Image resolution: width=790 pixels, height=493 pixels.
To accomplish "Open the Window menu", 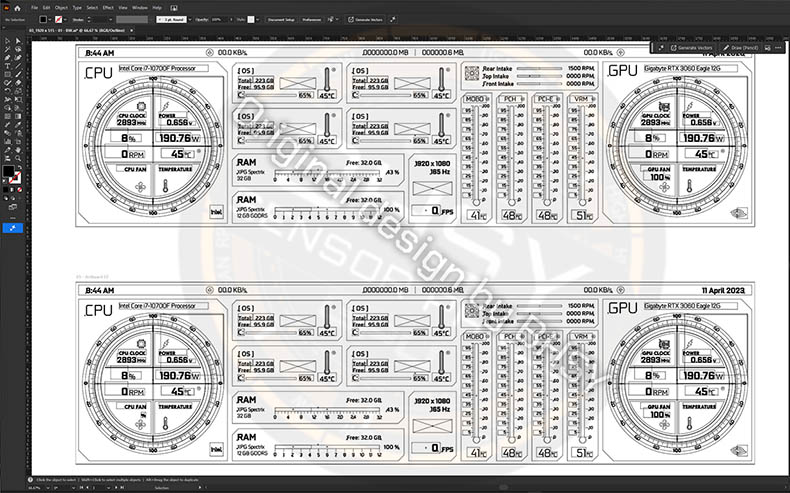I will [140, 8].
